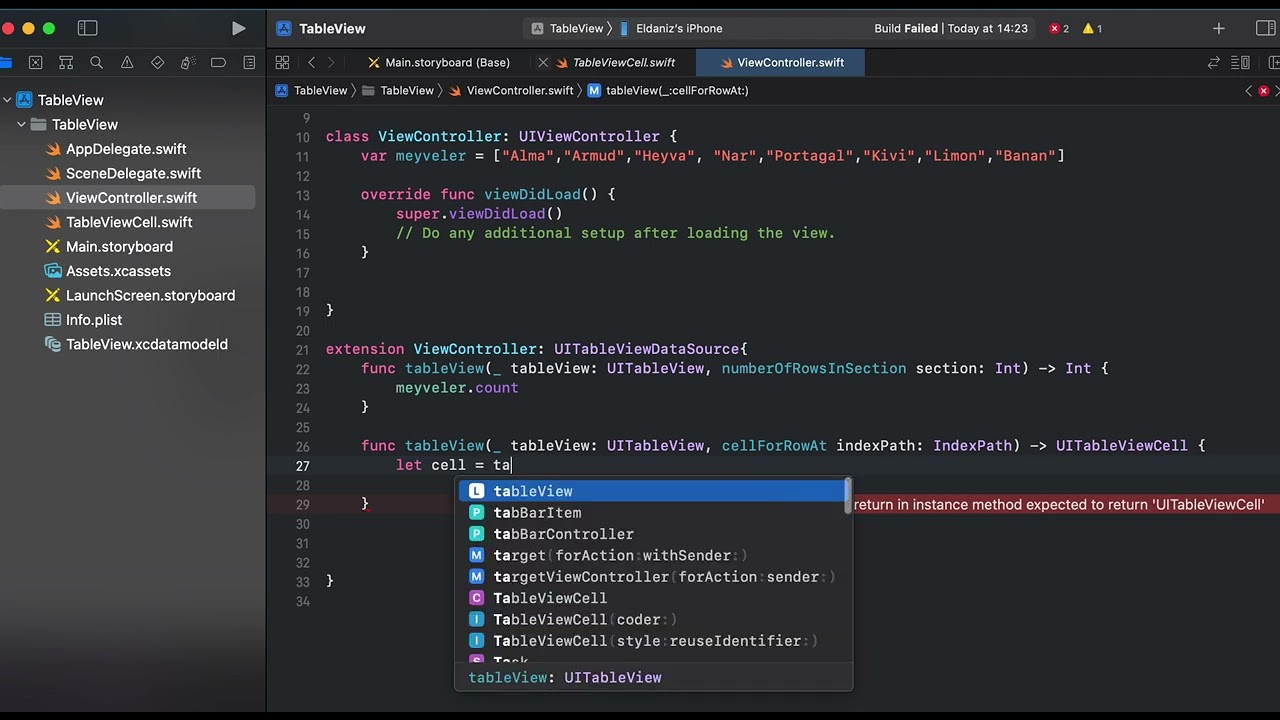The image size is (1280, 720).
Task: Open Main.storyboard in navigator
Action: click(119, 247)
